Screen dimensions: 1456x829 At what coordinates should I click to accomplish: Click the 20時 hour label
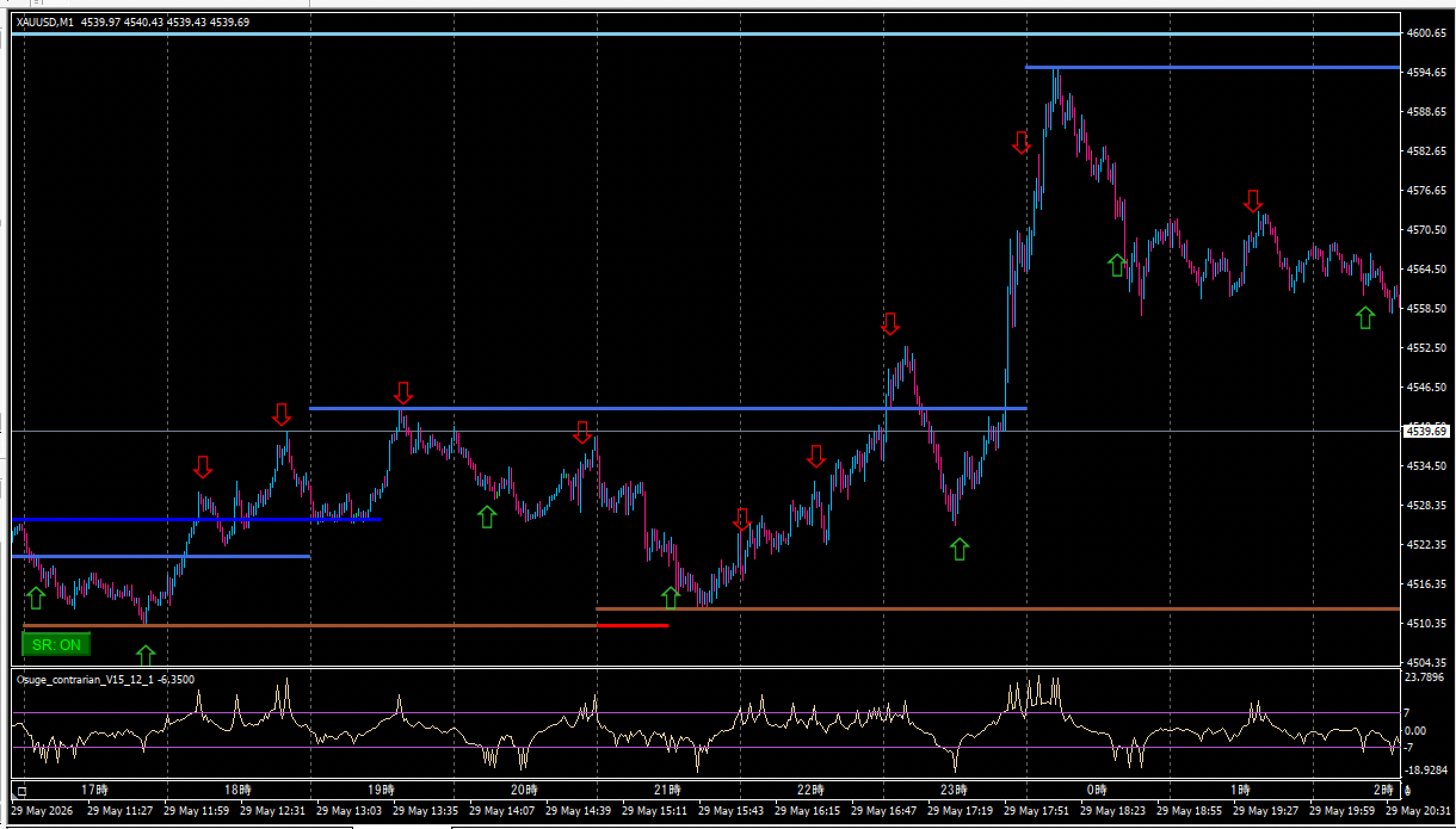coord(524,790)
